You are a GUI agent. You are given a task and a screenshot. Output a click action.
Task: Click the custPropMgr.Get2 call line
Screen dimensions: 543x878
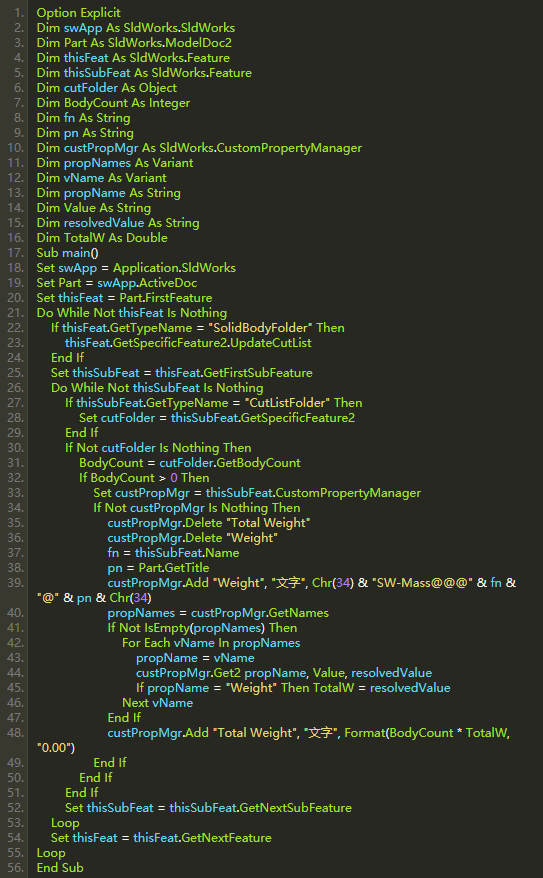(284, 672)
